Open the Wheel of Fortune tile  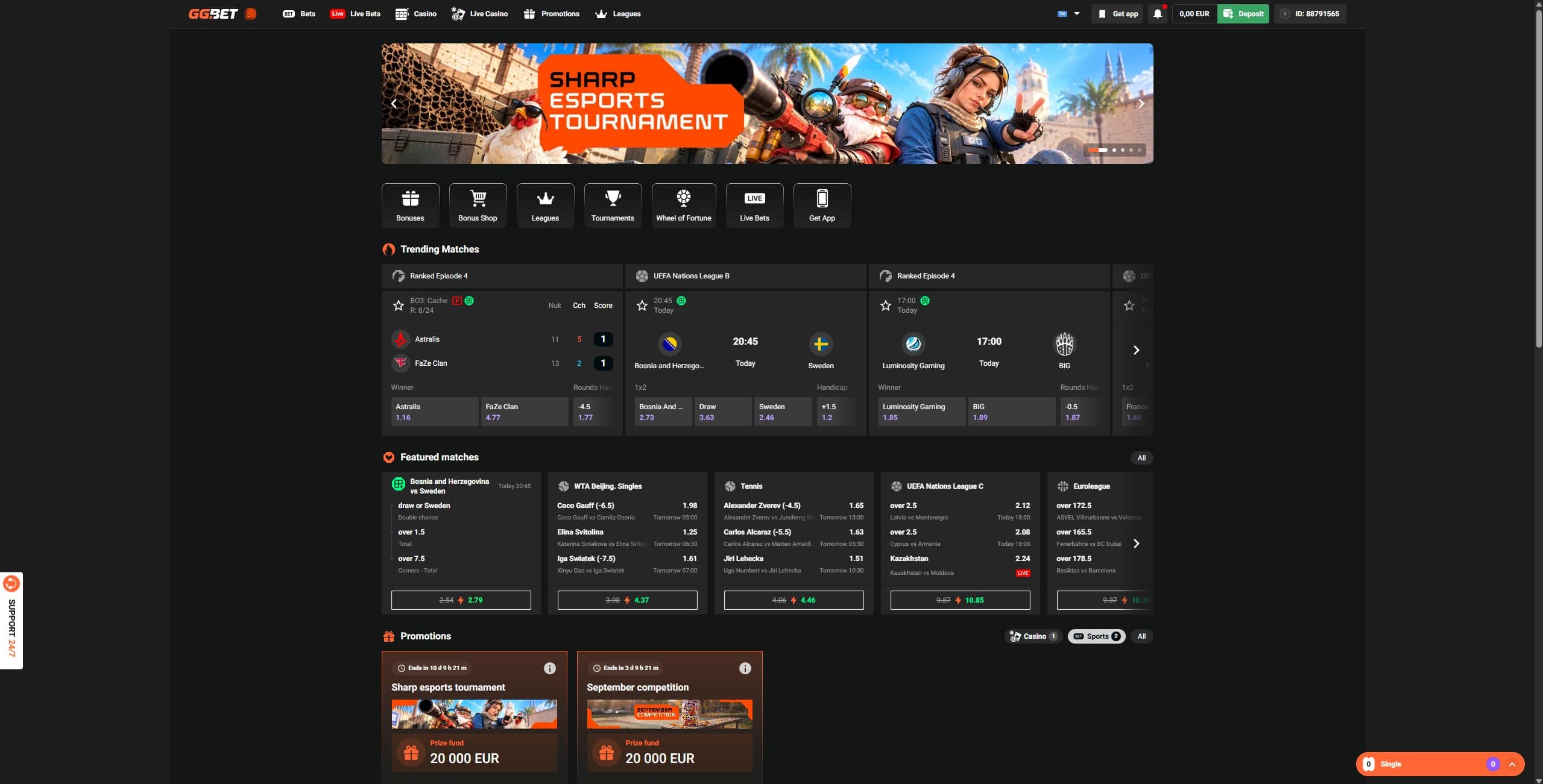(684, 205)
